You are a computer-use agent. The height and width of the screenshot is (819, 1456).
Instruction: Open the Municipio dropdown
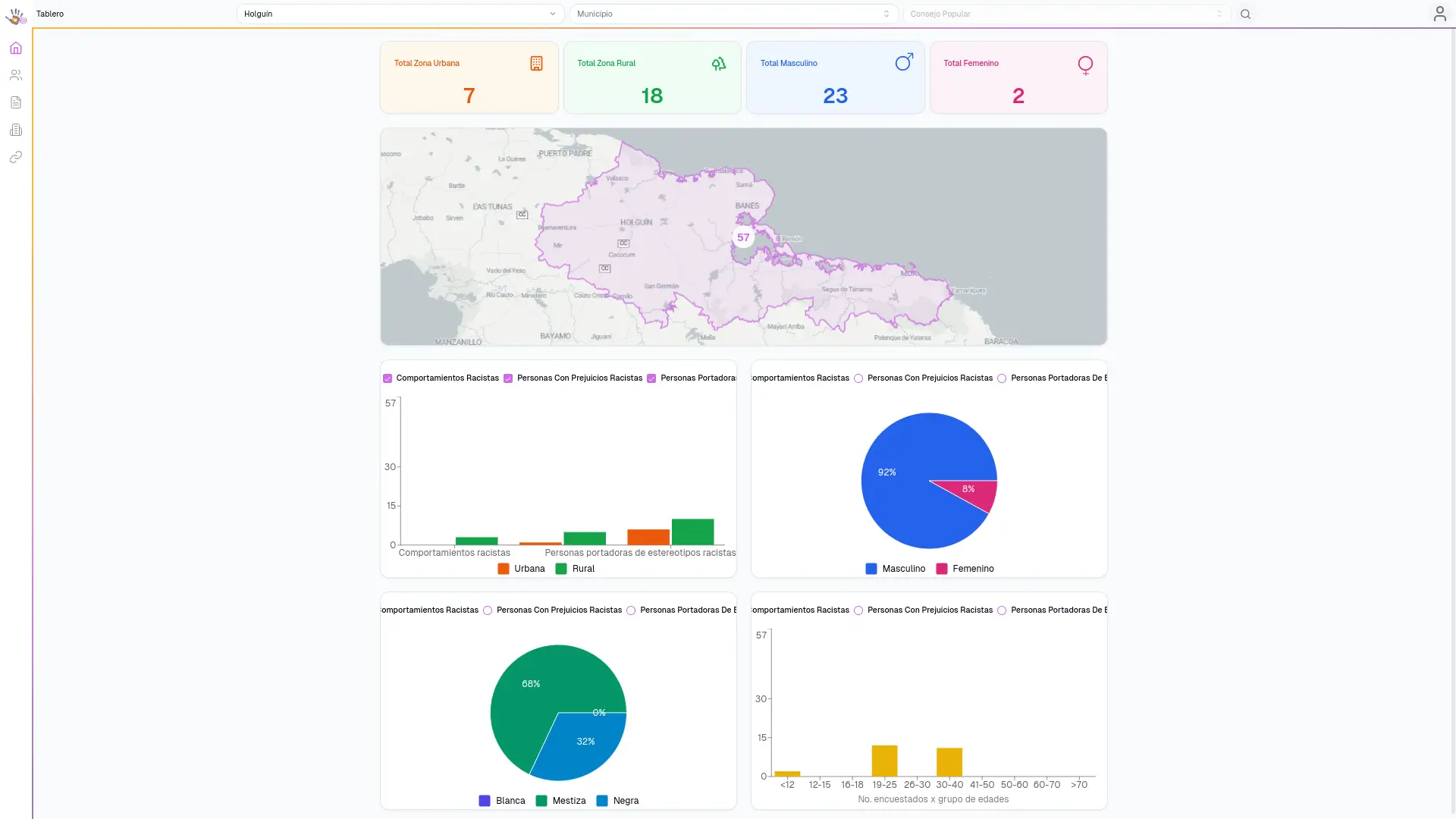point(733,14)
